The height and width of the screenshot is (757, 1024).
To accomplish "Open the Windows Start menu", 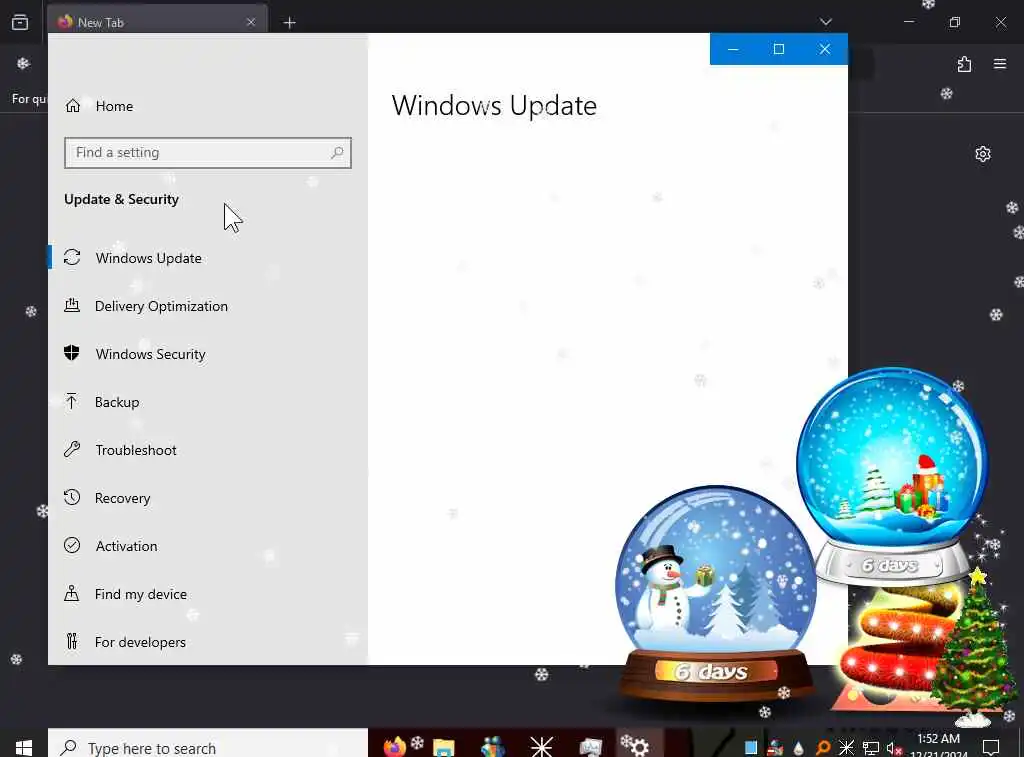I will [24, 747].
